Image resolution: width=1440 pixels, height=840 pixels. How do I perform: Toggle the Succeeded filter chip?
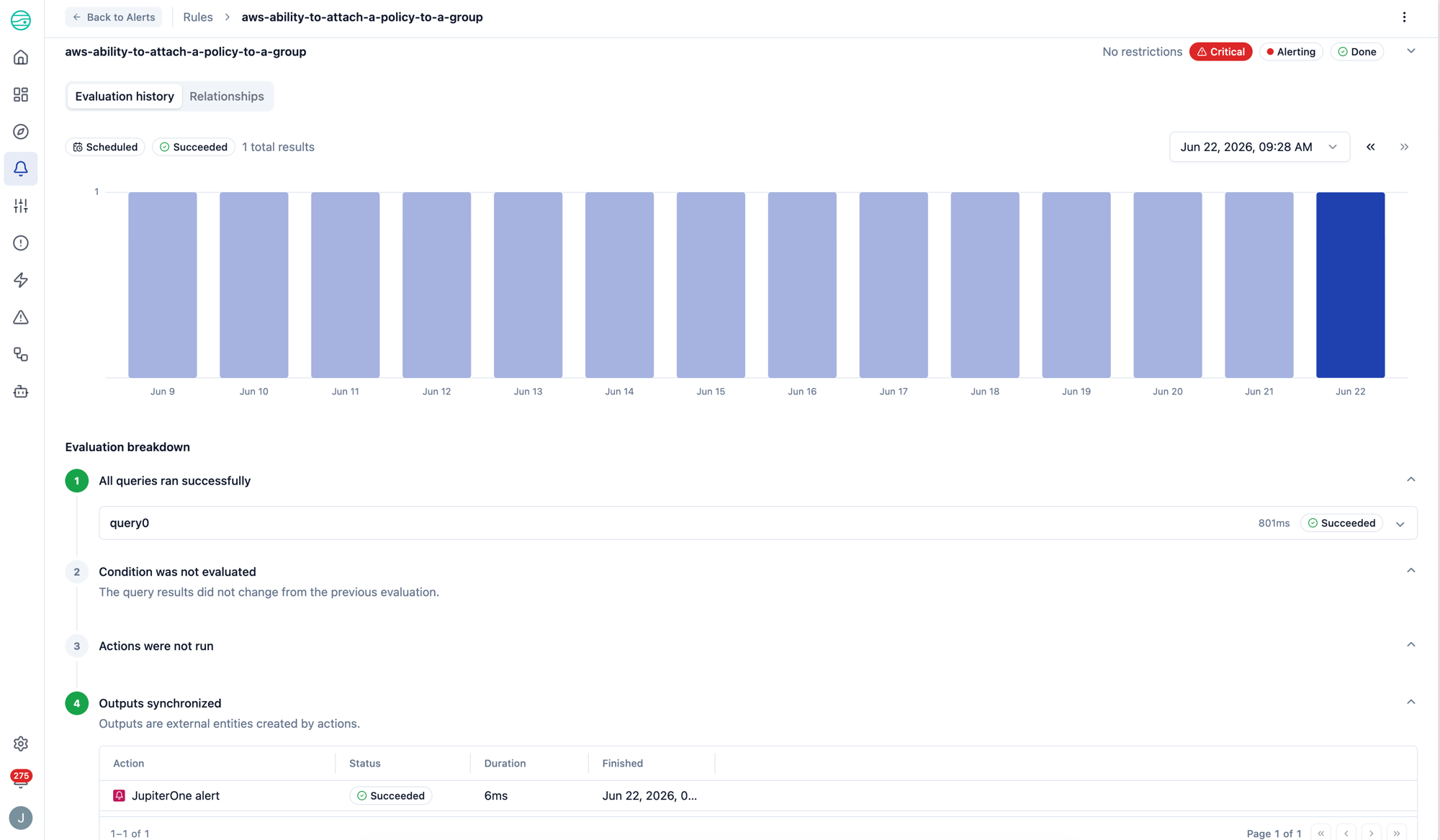click(x=193, y=147)
